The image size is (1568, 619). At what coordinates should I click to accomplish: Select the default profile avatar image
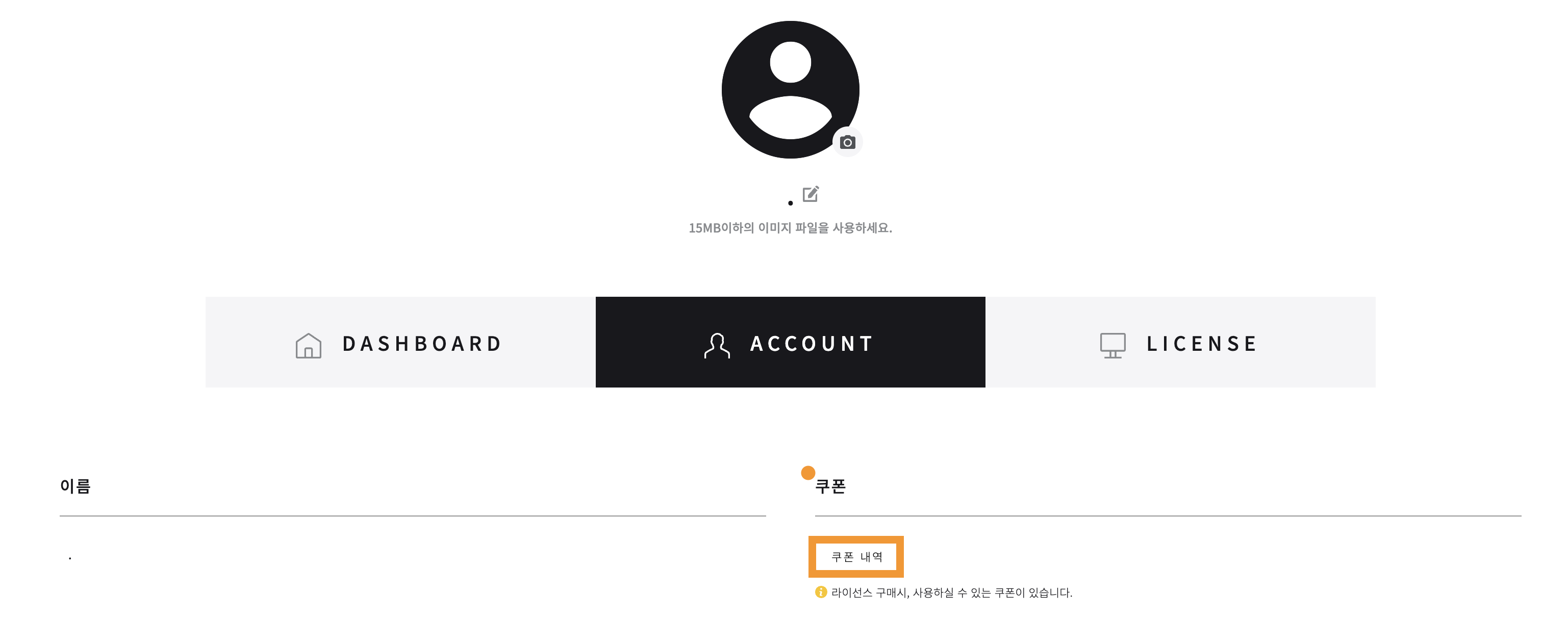click(x=790, y=89)
